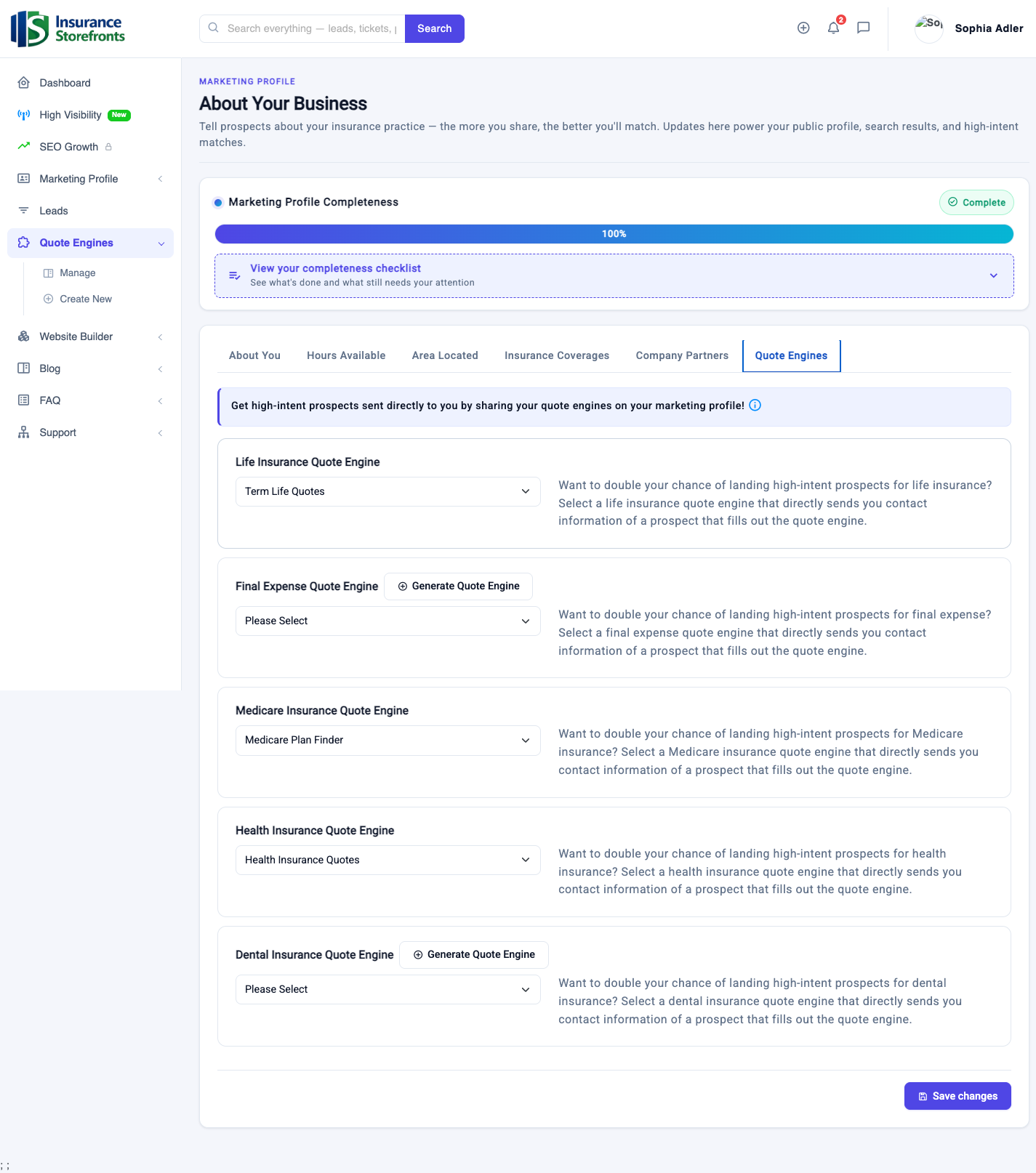
Task: Expand the Blog submenu chevron
Action: [x=160, y=369]
